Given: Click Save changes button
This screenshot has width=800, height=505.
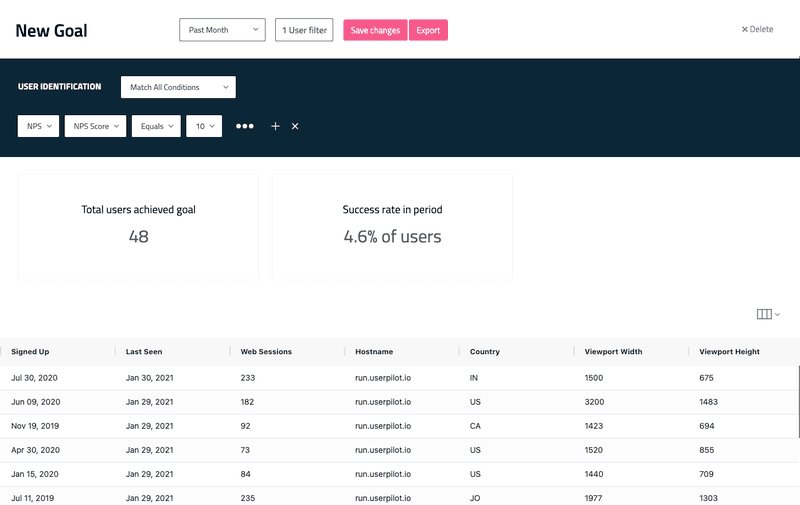Looking at the screenshot, I should 375,30.
